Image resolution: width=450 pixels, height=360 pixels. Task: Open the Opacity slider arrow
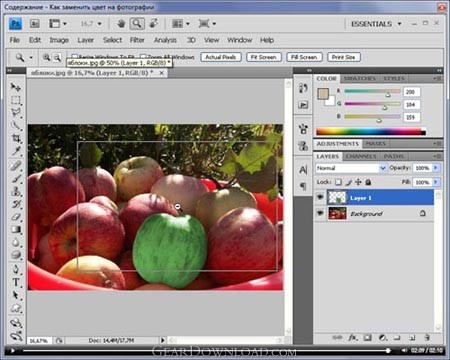click(x=436, y=168)
